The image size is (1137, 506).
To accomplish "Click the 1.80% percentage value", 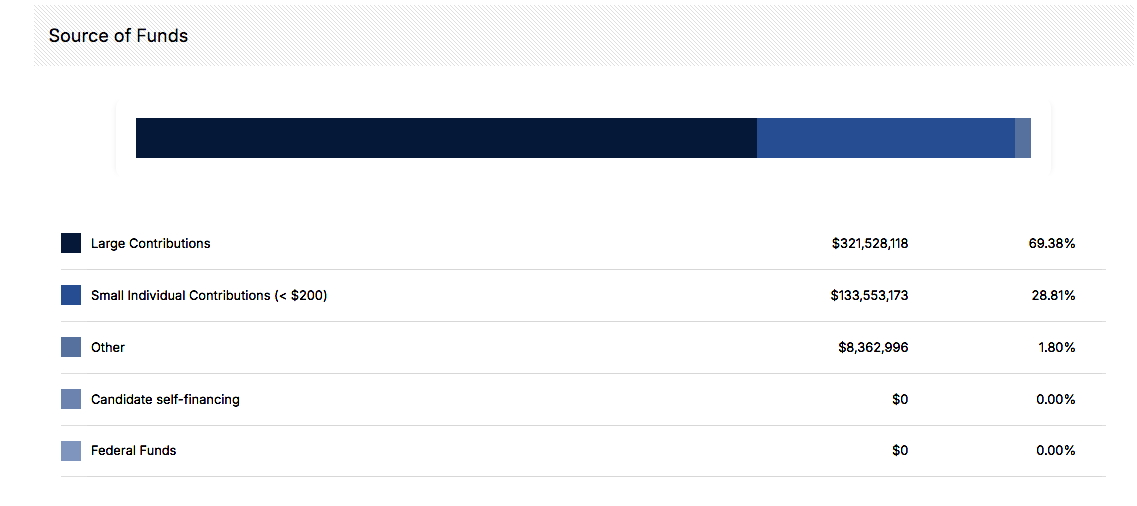I will click(1057, 347).
